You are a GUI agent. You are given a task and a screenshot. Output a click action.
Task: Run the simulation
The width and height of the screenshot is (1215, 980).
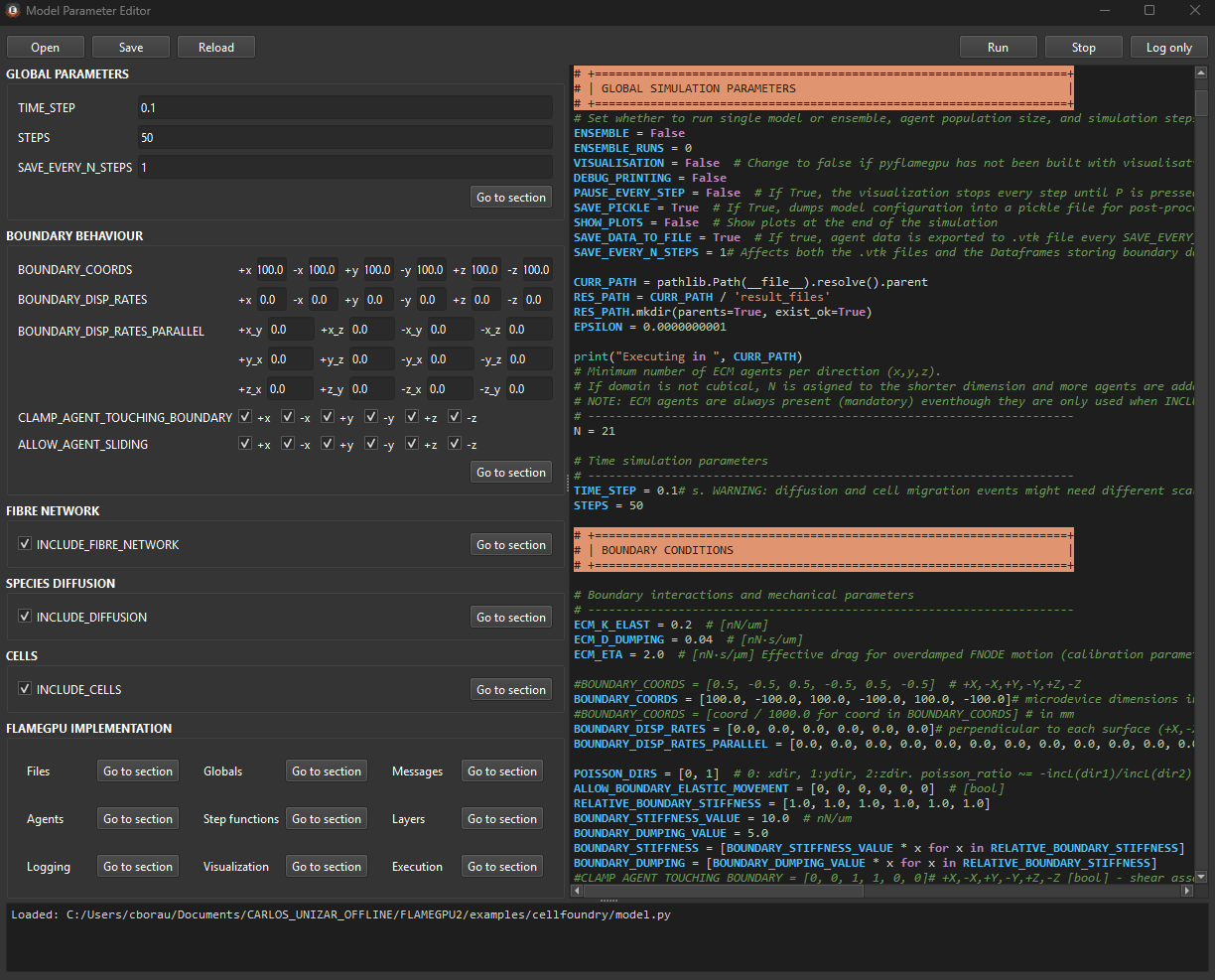[x=998, y=46]
